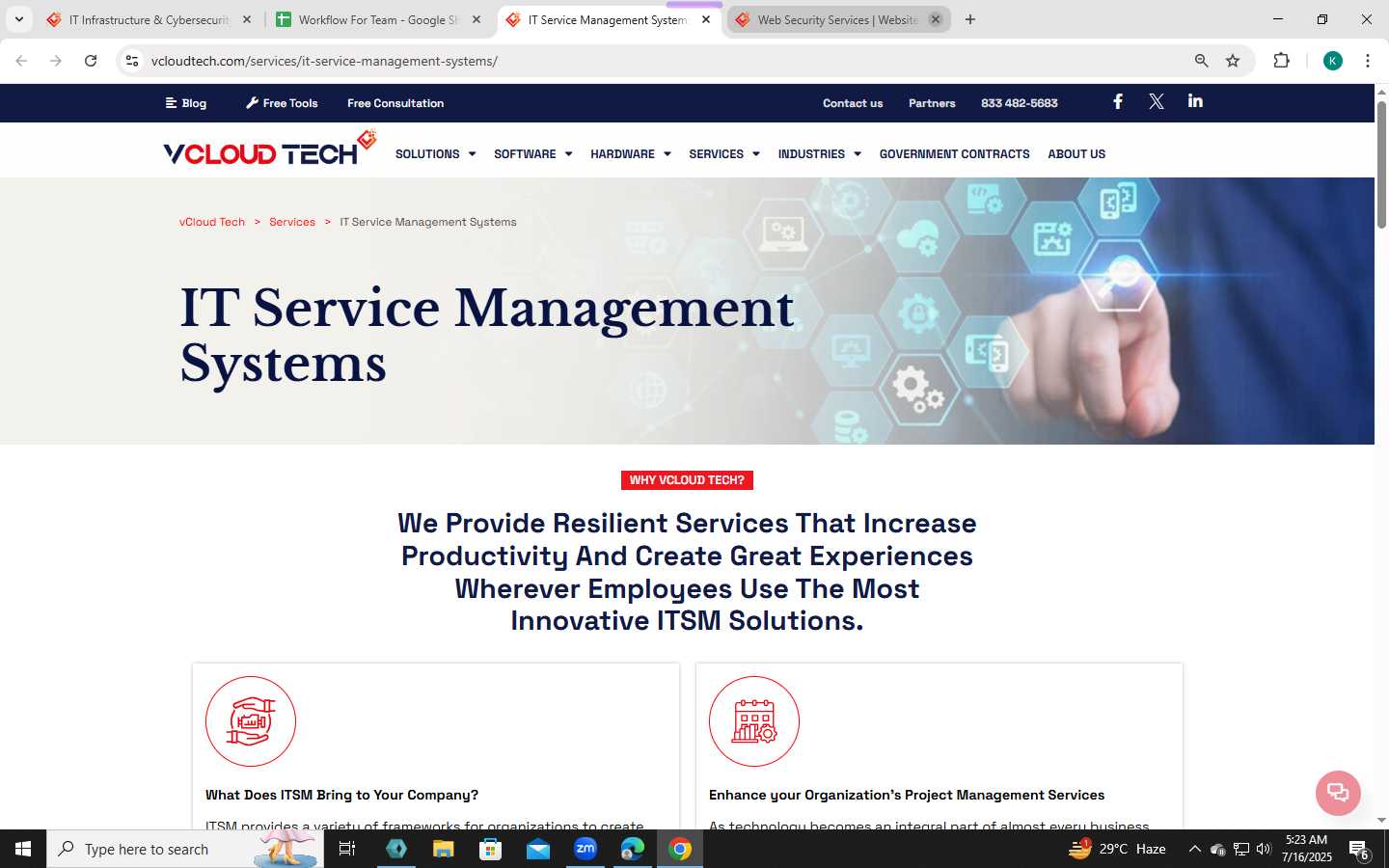Open Zoom app from taskbar
Image resolution: width=1389 pixels, height=868 pixels.
pos(586,849)
